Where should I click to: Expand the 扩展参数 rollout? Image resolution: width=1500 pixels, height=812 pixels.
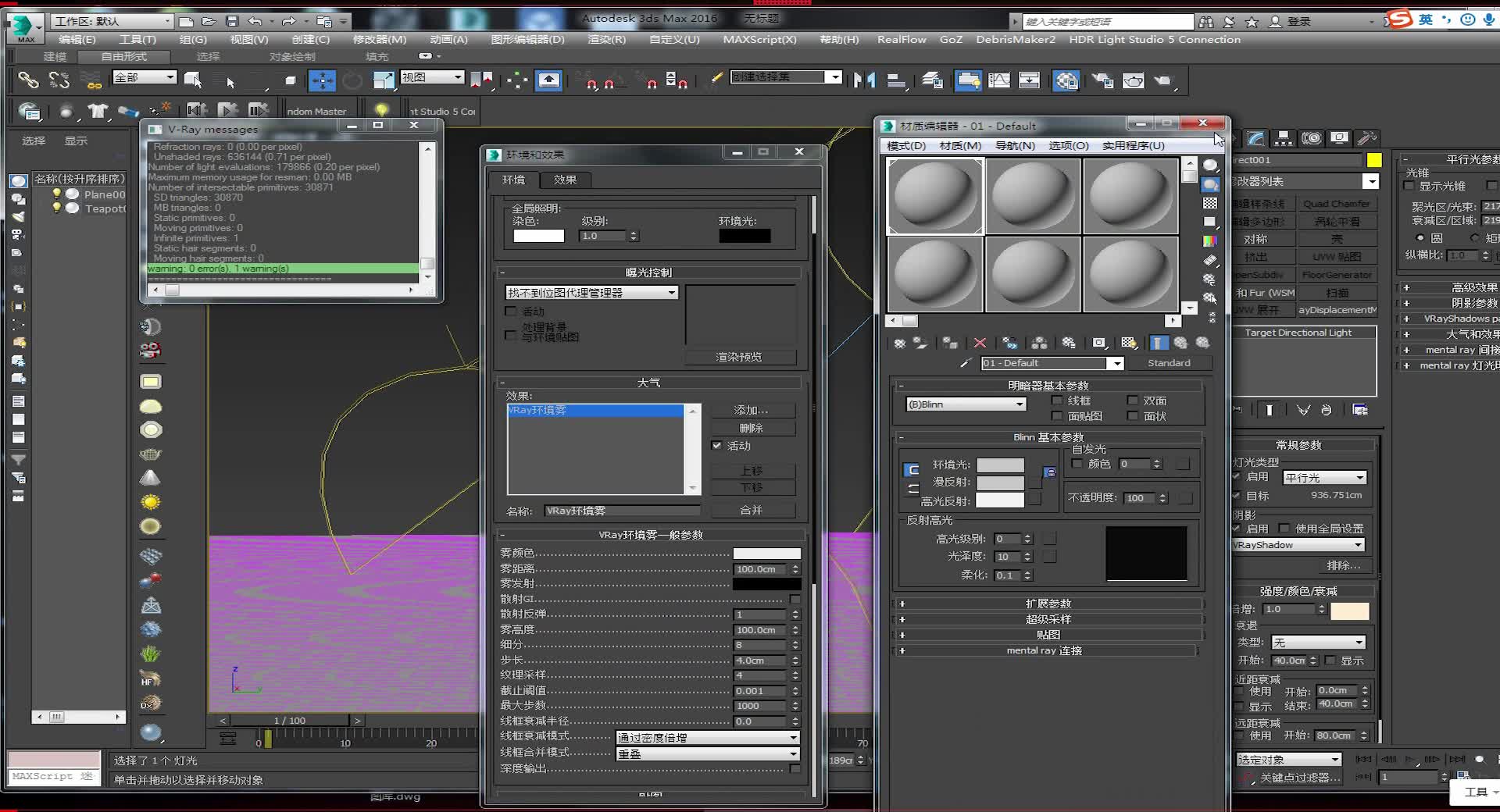1048,604
